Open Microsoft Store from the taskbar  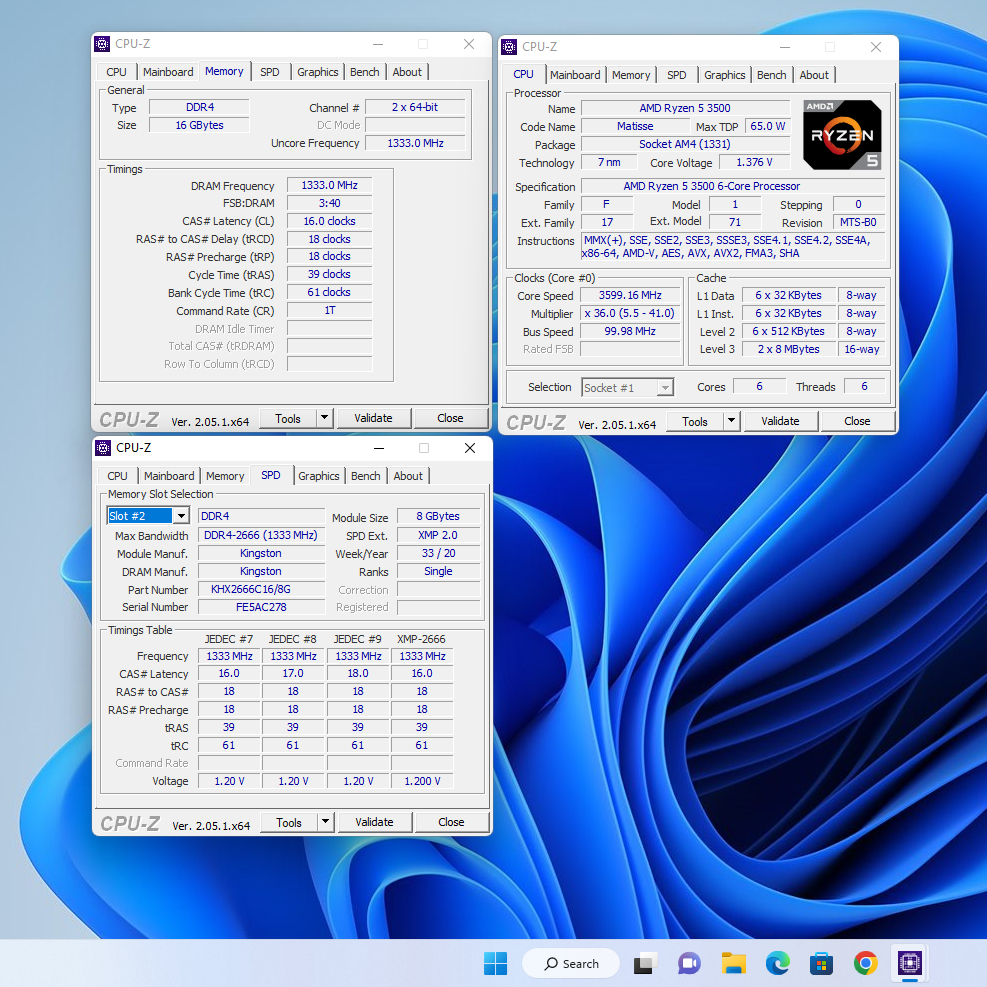coord(821,963)
